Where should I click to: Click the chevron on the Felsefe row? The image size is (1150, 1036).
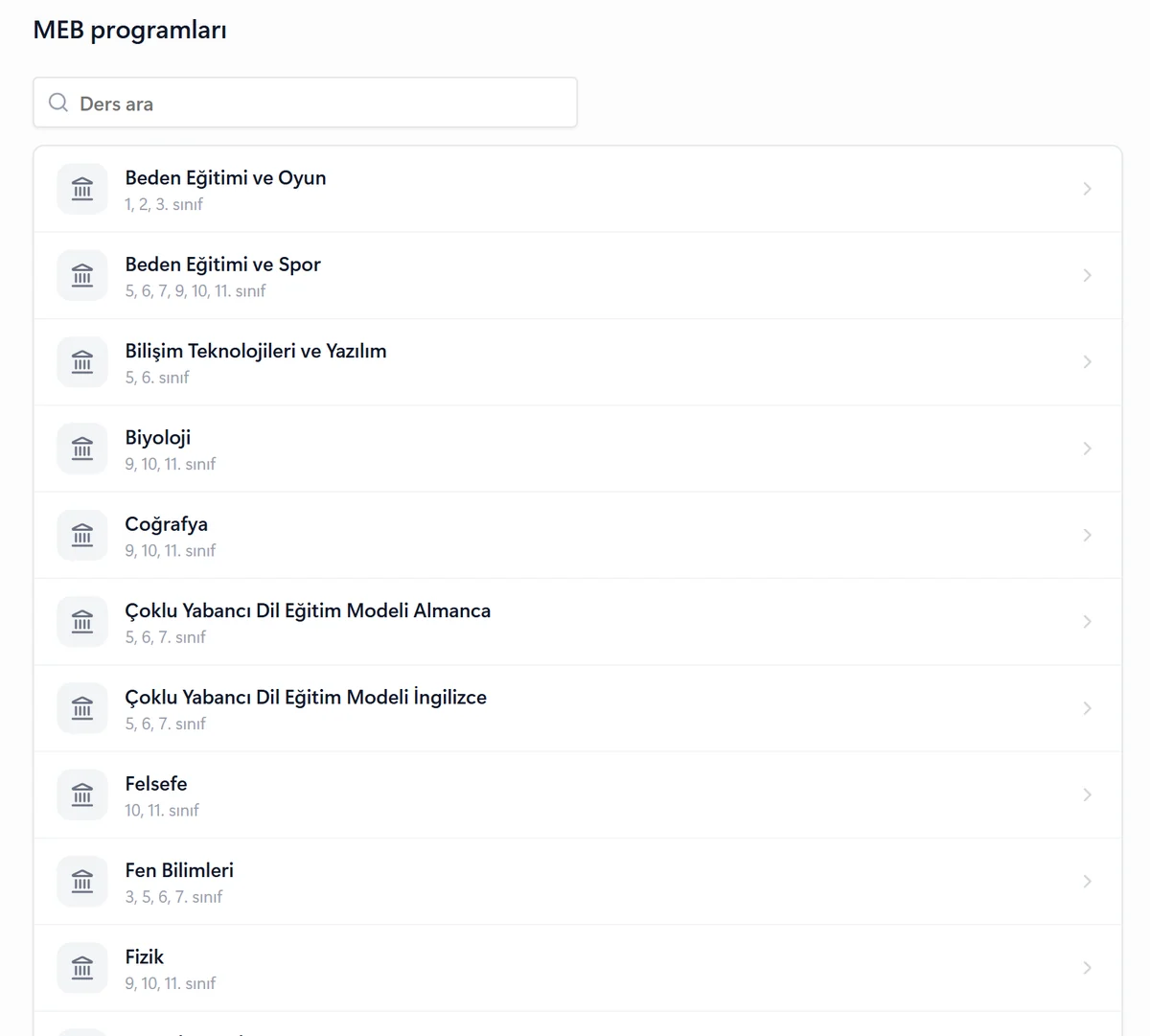click(x=1087, y=794)
